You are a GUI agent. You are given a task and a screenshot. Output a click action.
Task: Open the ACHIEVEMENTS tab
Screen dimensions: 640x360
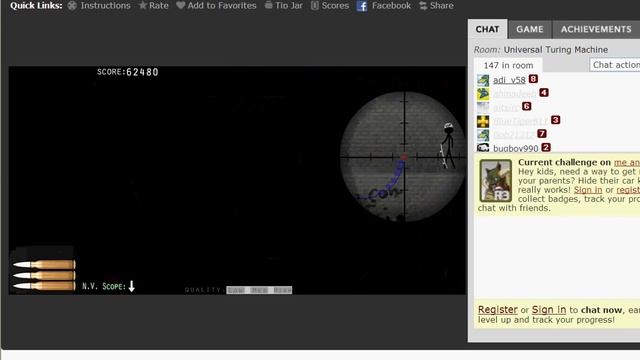[x=596, y=29]
